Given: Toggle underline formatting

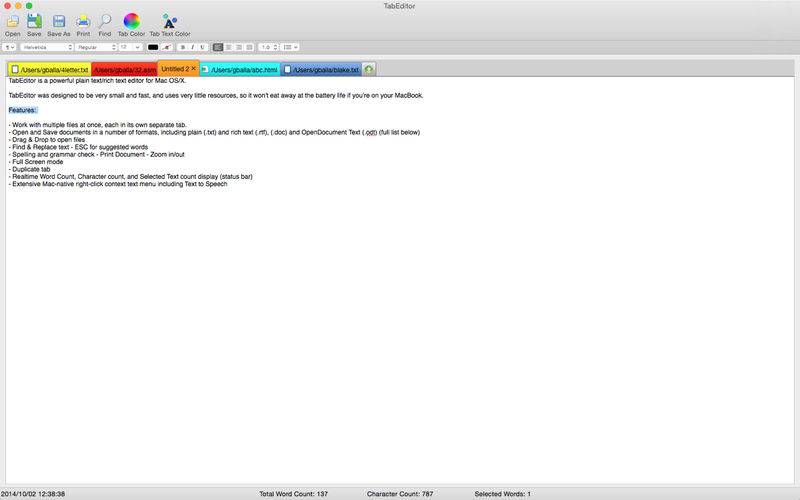Looking at the screenshot, I should tap(202, 47).
